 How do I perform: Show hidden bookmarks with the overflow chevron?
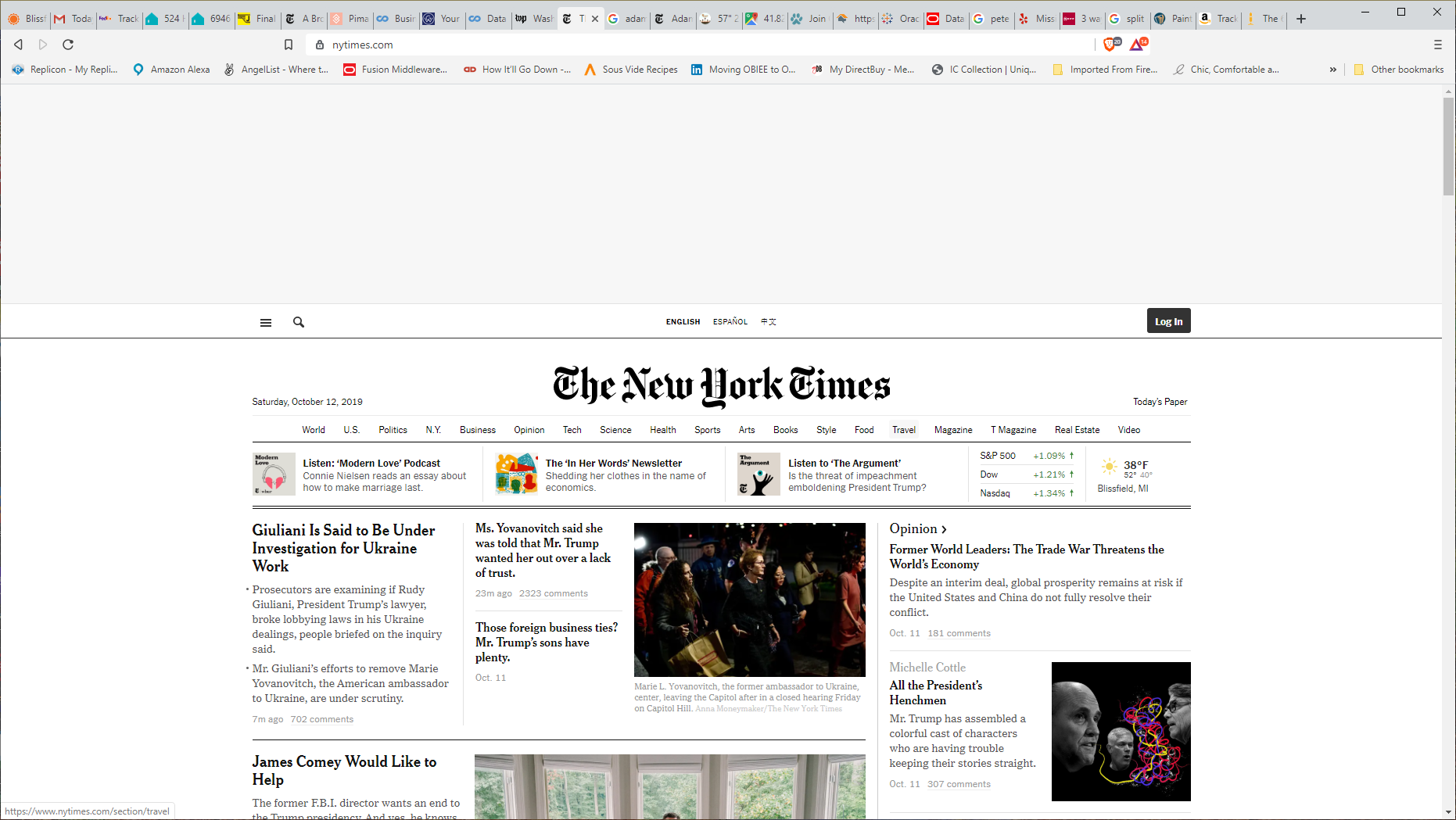point(1333,70)
